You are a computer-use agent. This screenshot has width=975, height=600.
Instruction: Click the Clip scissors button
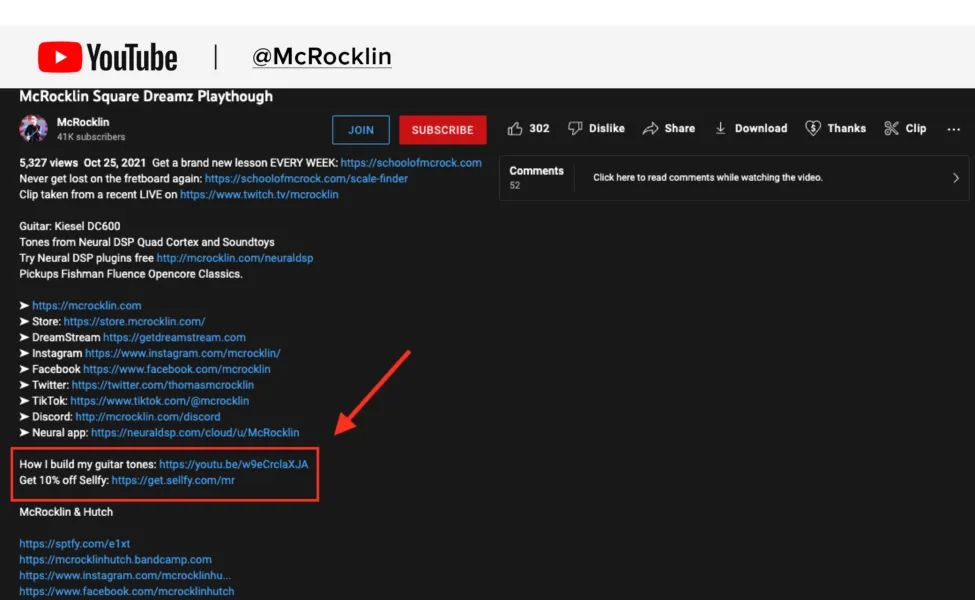(x=905, y=129)
